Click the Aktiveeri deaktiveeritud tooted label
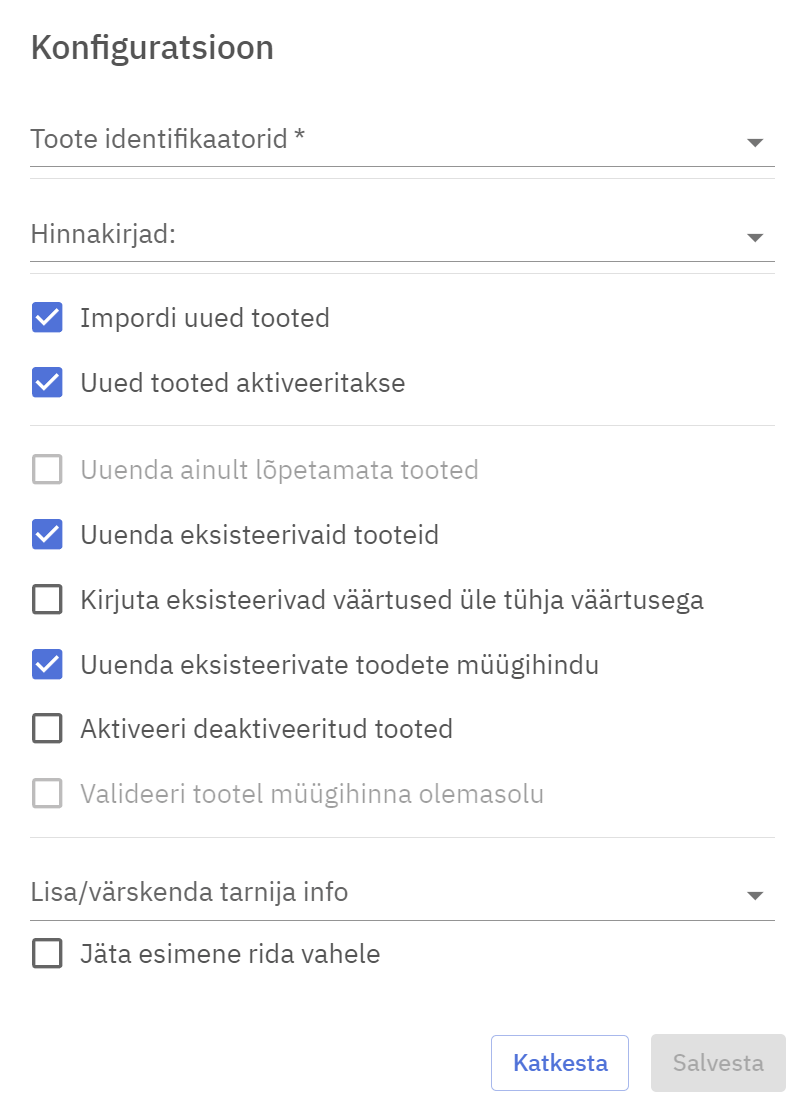The image size is (806, 1111). click(266, 729)
